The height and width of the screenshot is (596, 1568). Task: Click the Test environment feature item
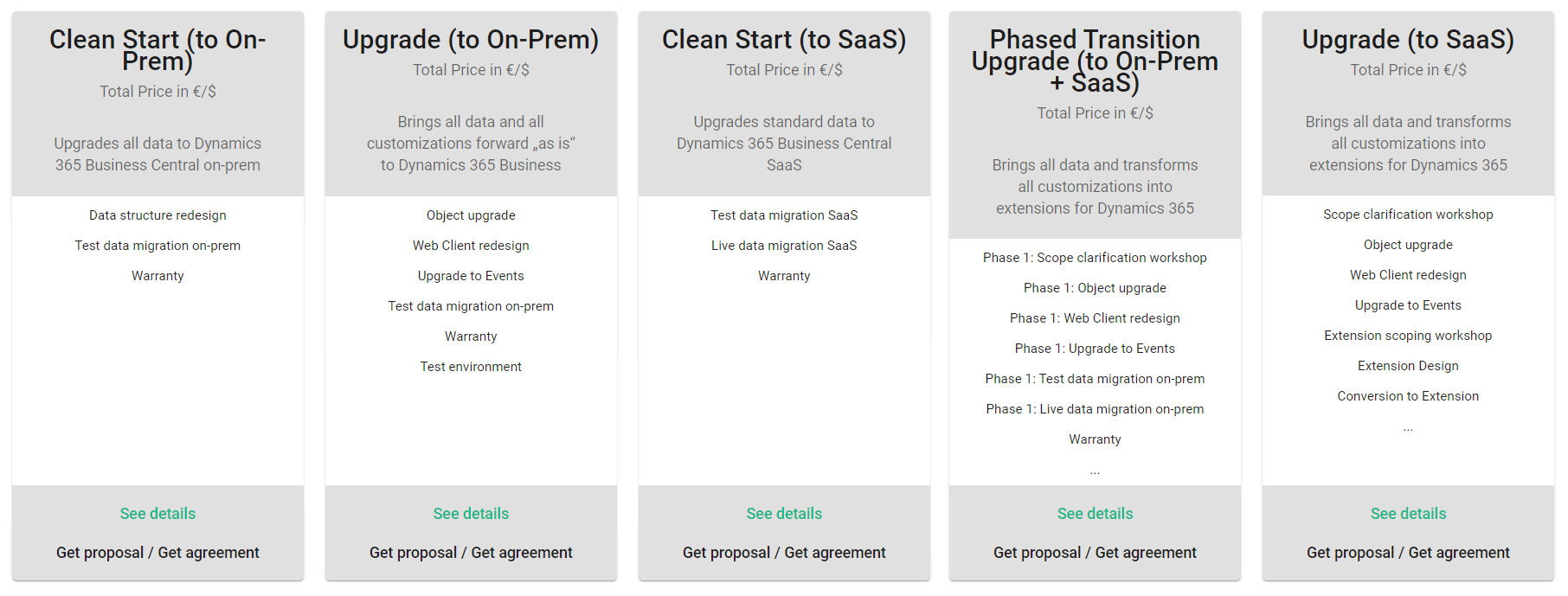point(471,367)
